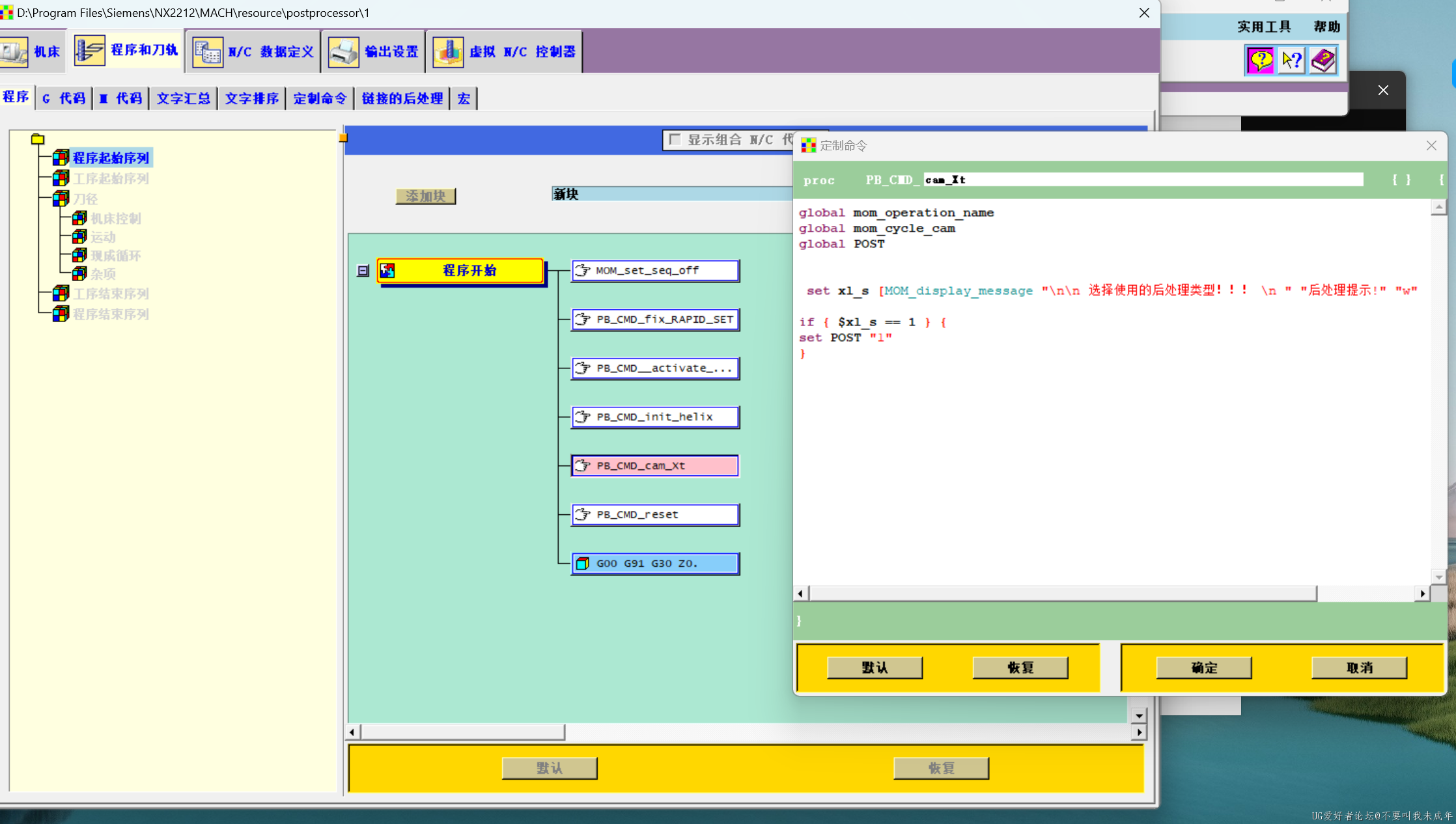
Task: Switch to the 文字汇总 sub-tab
Action: tap(184, 98)
